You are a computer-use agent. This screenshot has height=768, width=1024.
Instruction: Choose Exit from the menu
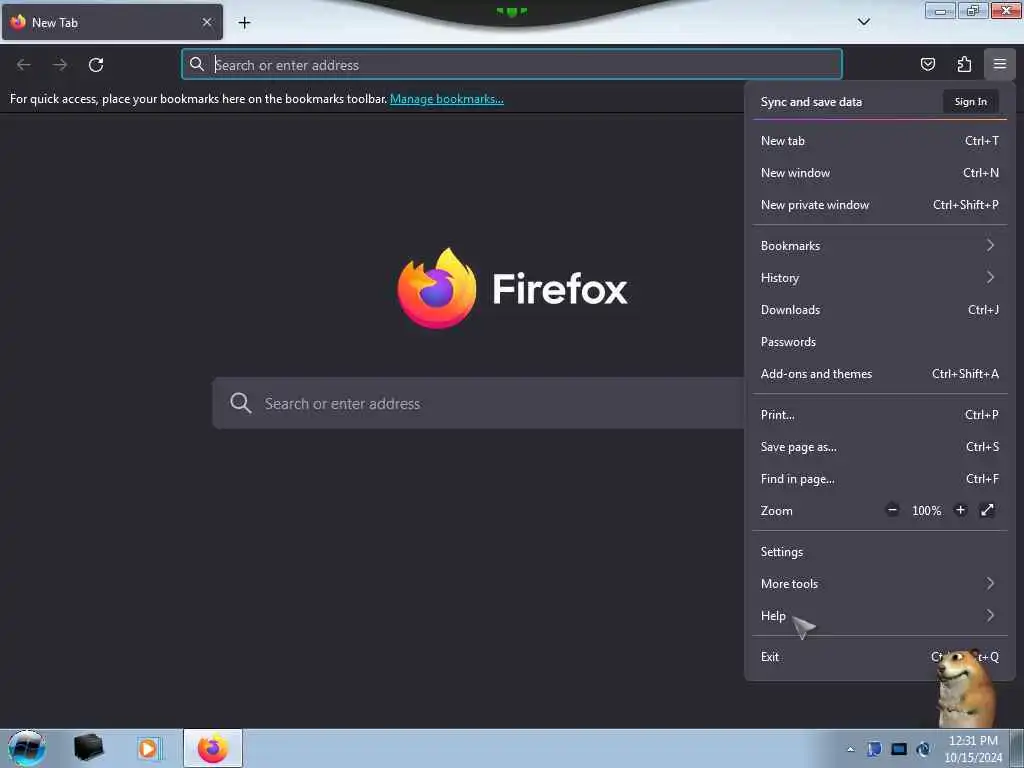point(880,656)
